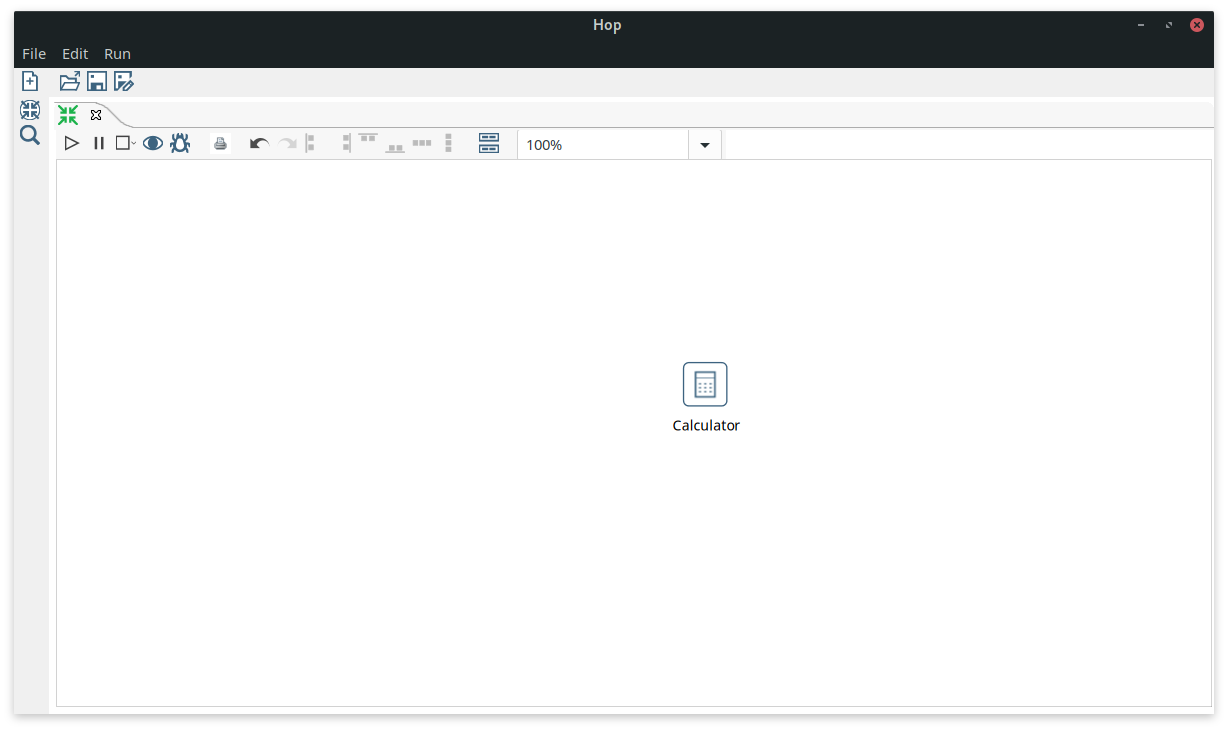
Task: Switch to the data orchestration perspective
Action: point(29,109)
